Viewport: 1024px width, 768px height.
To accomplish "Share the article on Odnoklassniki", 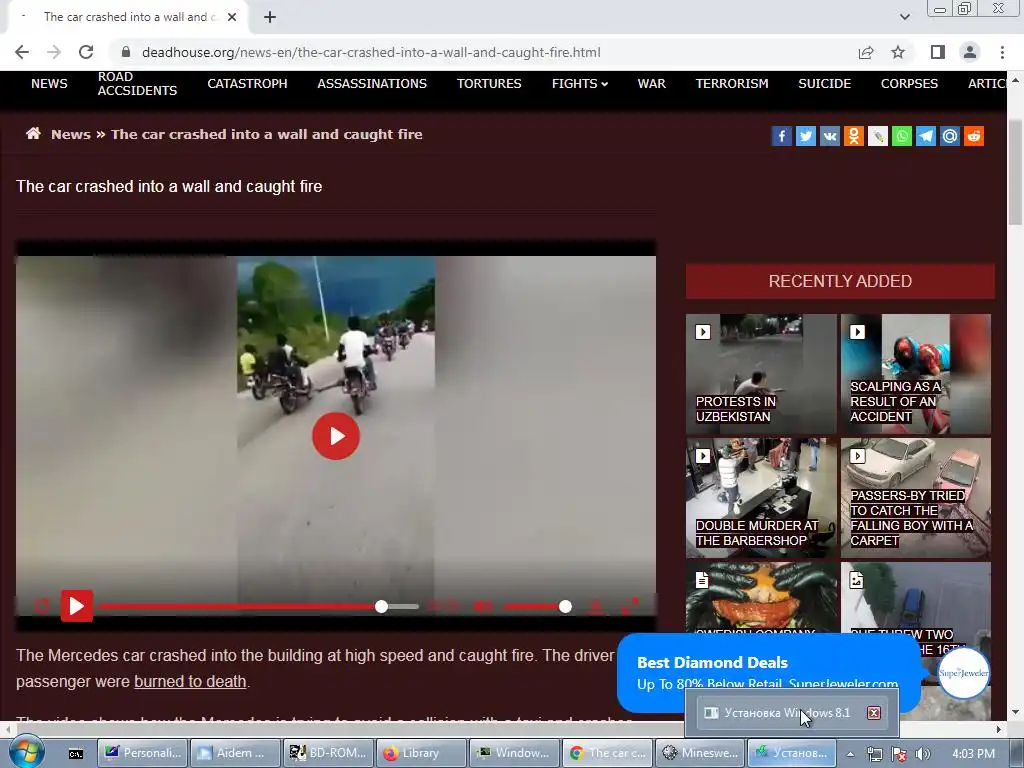I will pyautogui.click(x=854, y=136).
